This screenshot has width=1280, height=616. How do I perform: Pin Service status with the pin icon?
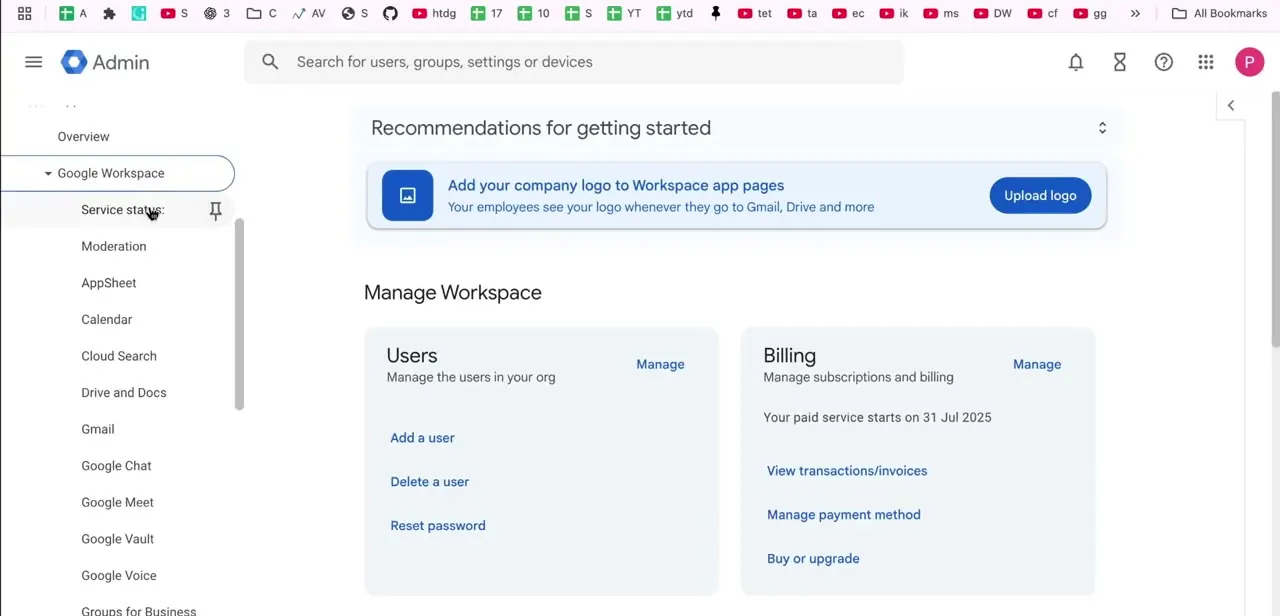[215, 210]
